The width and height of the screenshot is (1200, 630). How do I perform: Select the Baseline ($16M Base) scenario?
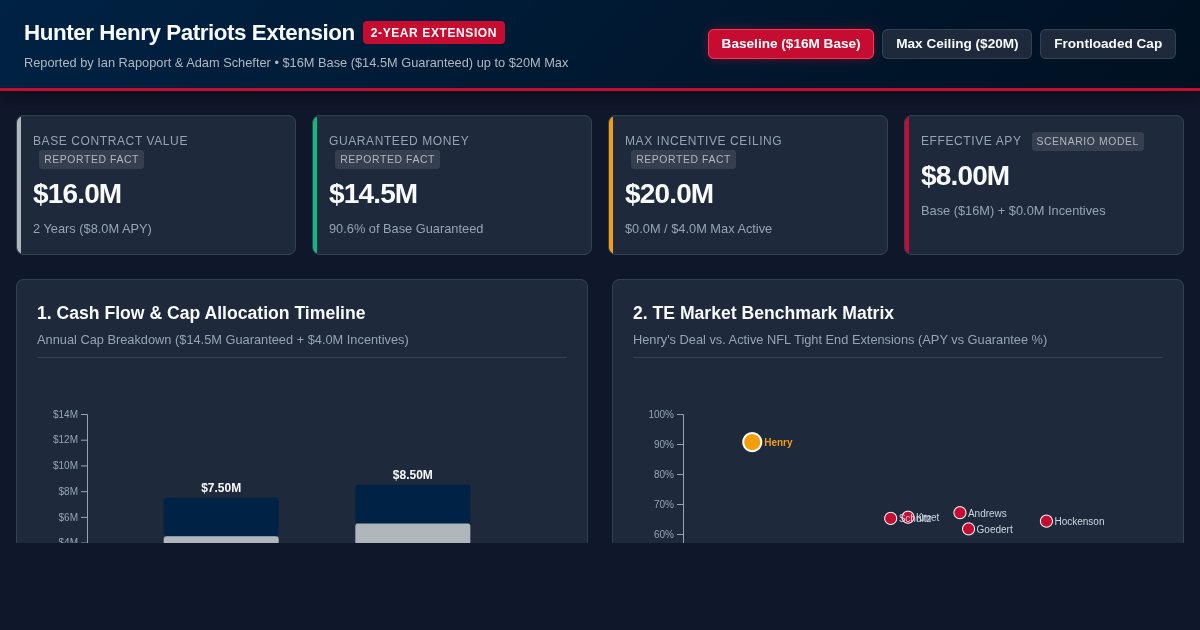(791, 44)
